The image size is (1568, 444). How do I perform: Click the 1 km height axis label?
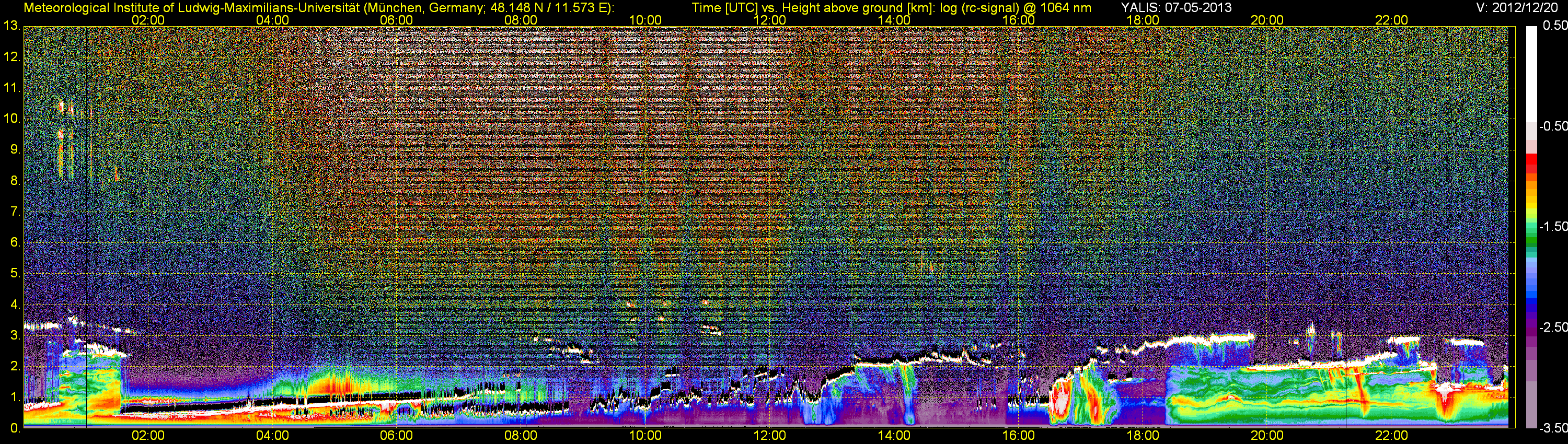15,397
